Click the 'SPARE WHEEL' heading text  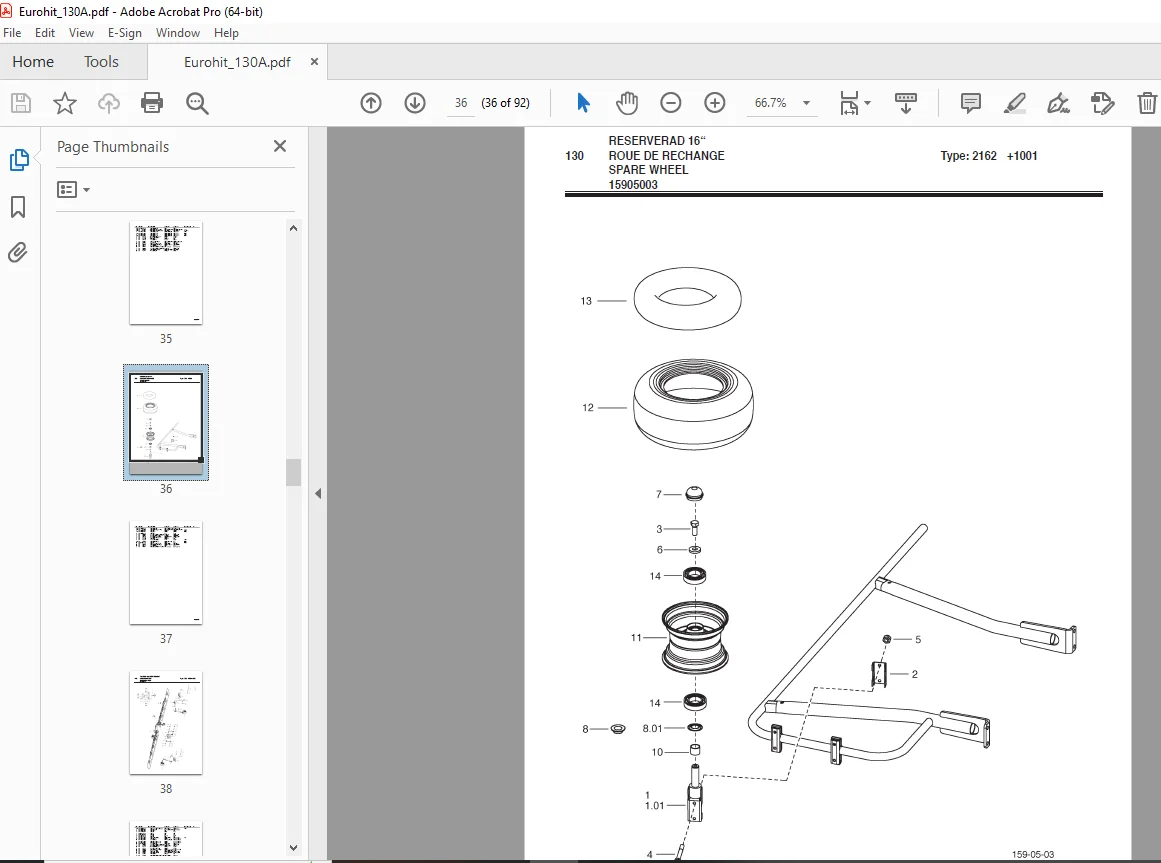coord(648,169)
